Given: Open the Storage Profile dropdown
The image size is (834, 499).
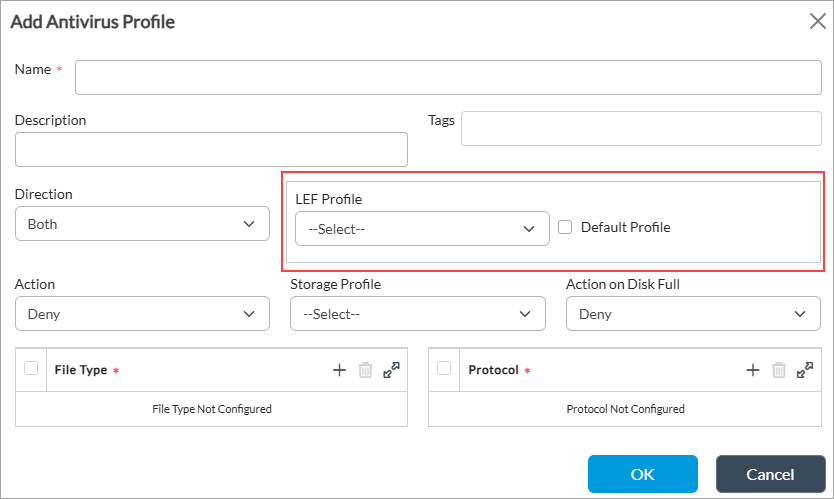Looking at the screenshot, I should click(x=417, y=314).
